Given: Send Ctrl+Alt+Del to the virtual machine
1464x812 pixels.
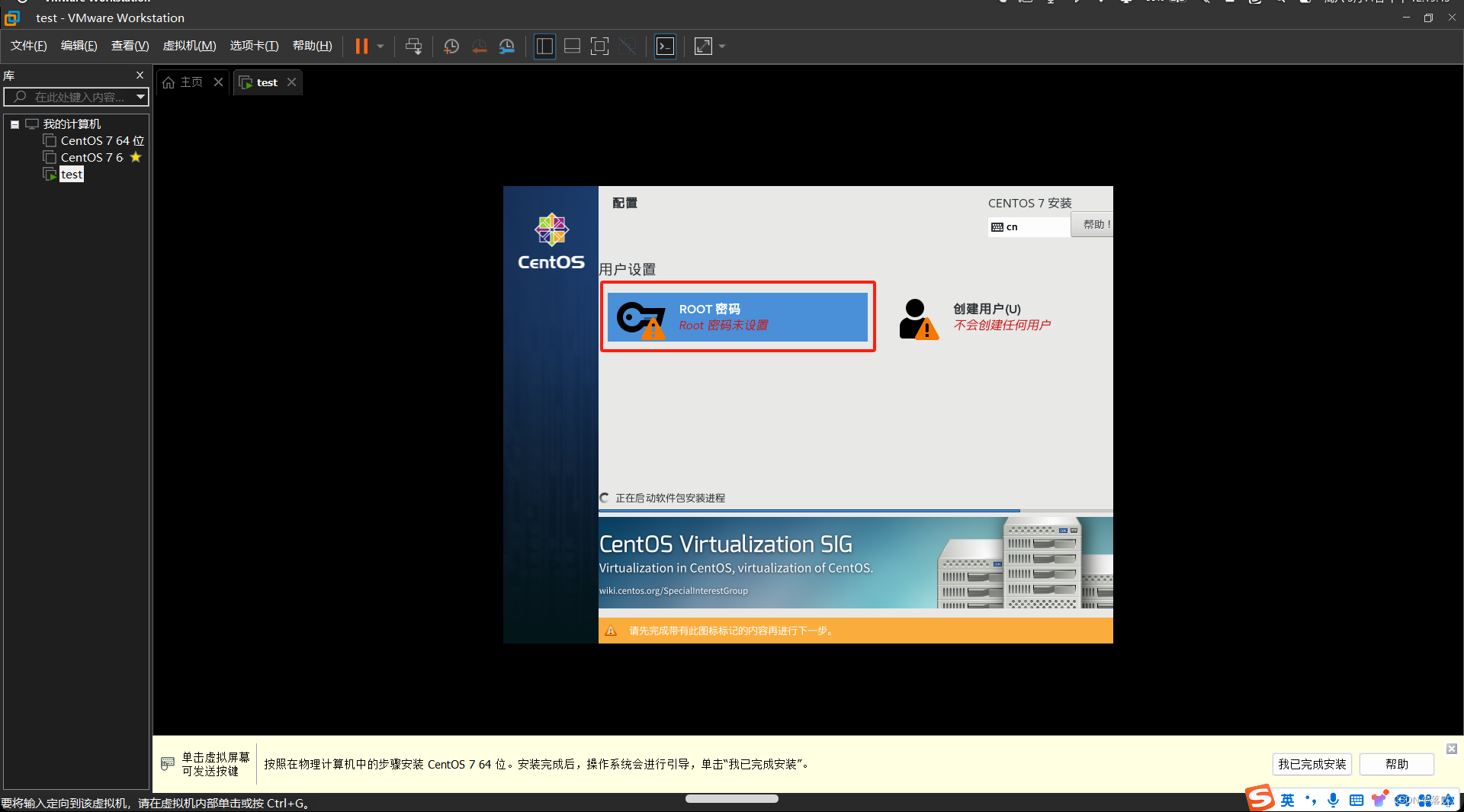Looking at the screenshot, I should [413, 47].
